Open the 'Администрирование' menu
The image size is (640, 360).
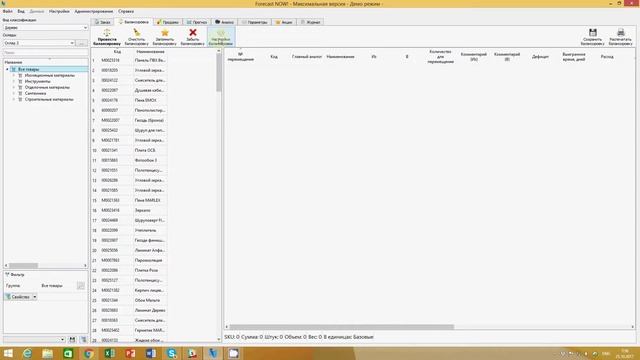click(93, 11)
